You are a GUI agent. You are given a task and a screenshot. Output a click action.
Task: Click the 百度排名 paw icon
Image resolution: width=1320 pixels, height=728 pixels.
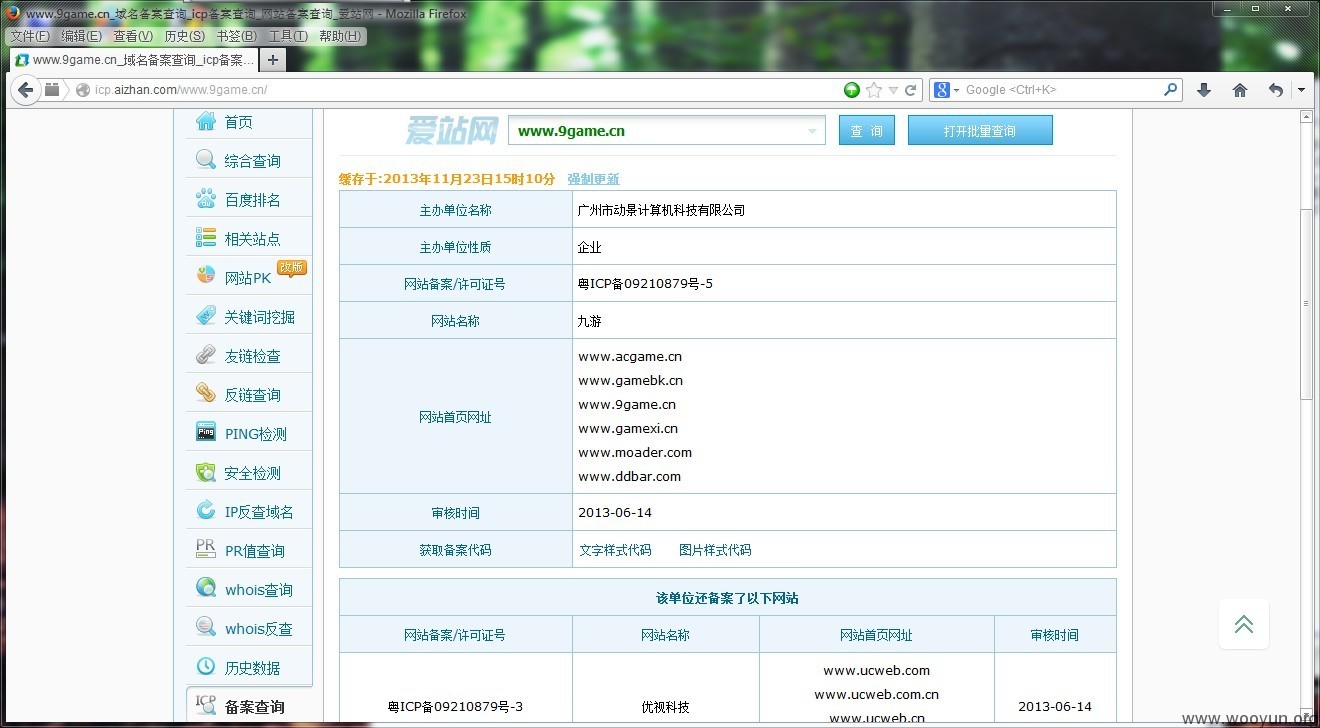(x=206, y=199)
